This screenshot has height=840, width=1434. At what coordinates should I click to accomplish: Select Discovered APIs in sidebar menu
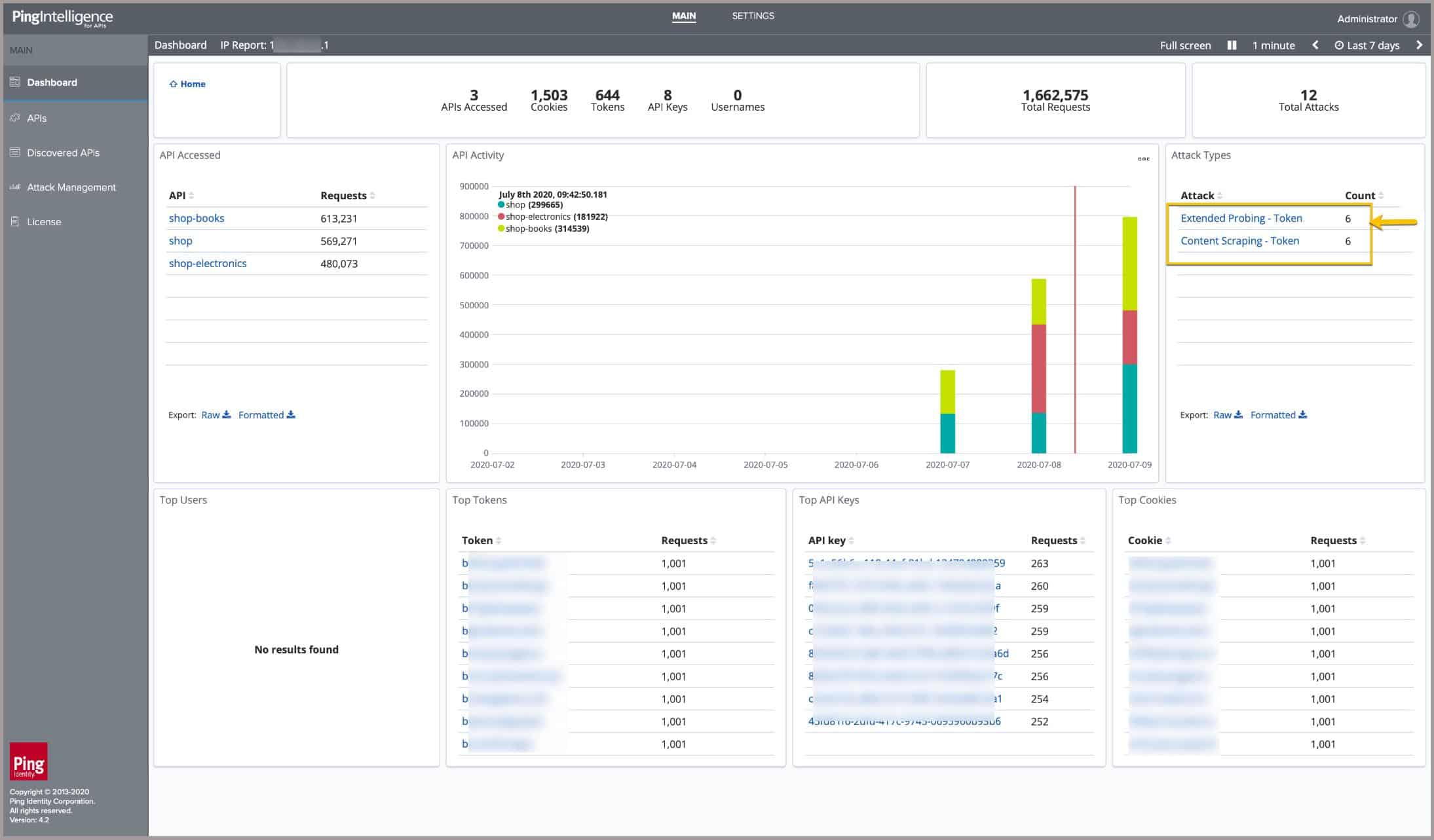click(63, 153)
